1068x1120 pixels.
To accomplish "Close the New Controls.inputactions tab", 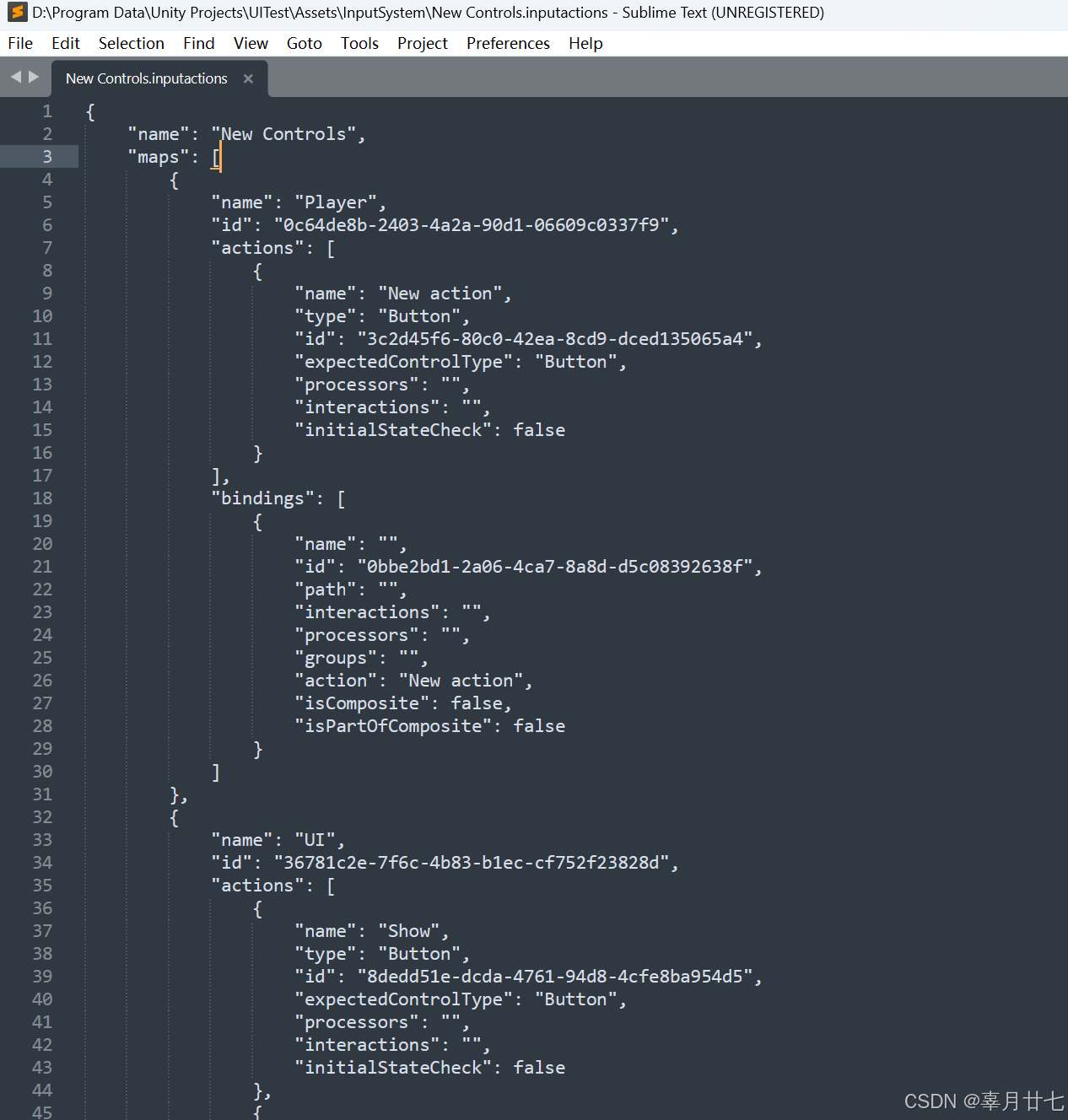I will coord(248,78).
